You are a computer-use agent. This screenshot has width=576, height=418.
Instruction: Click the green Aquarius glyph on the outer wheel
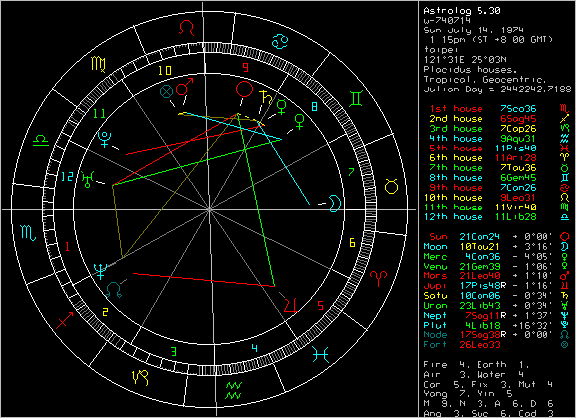(234, 390)
